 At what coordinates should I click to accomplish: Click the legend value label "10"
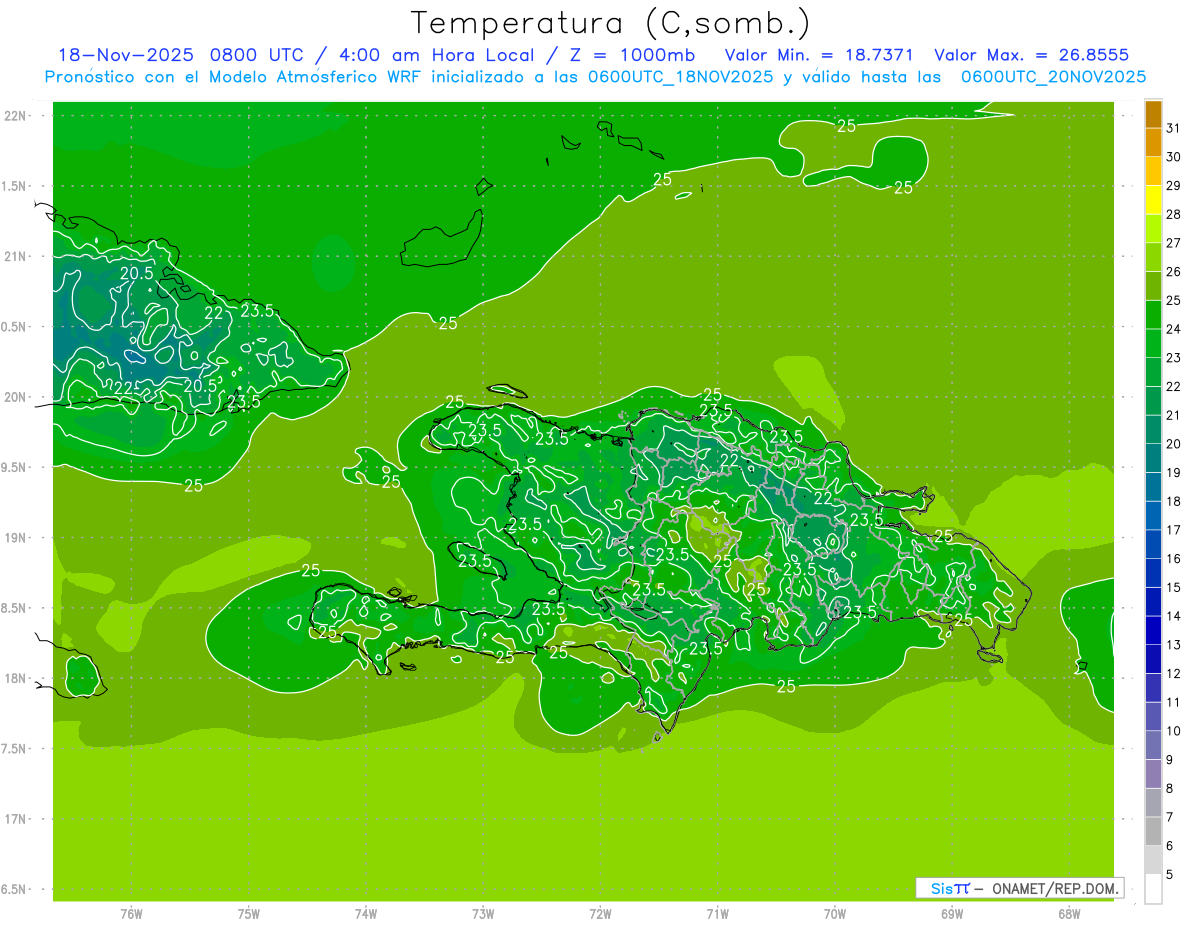pos(1173,731)
